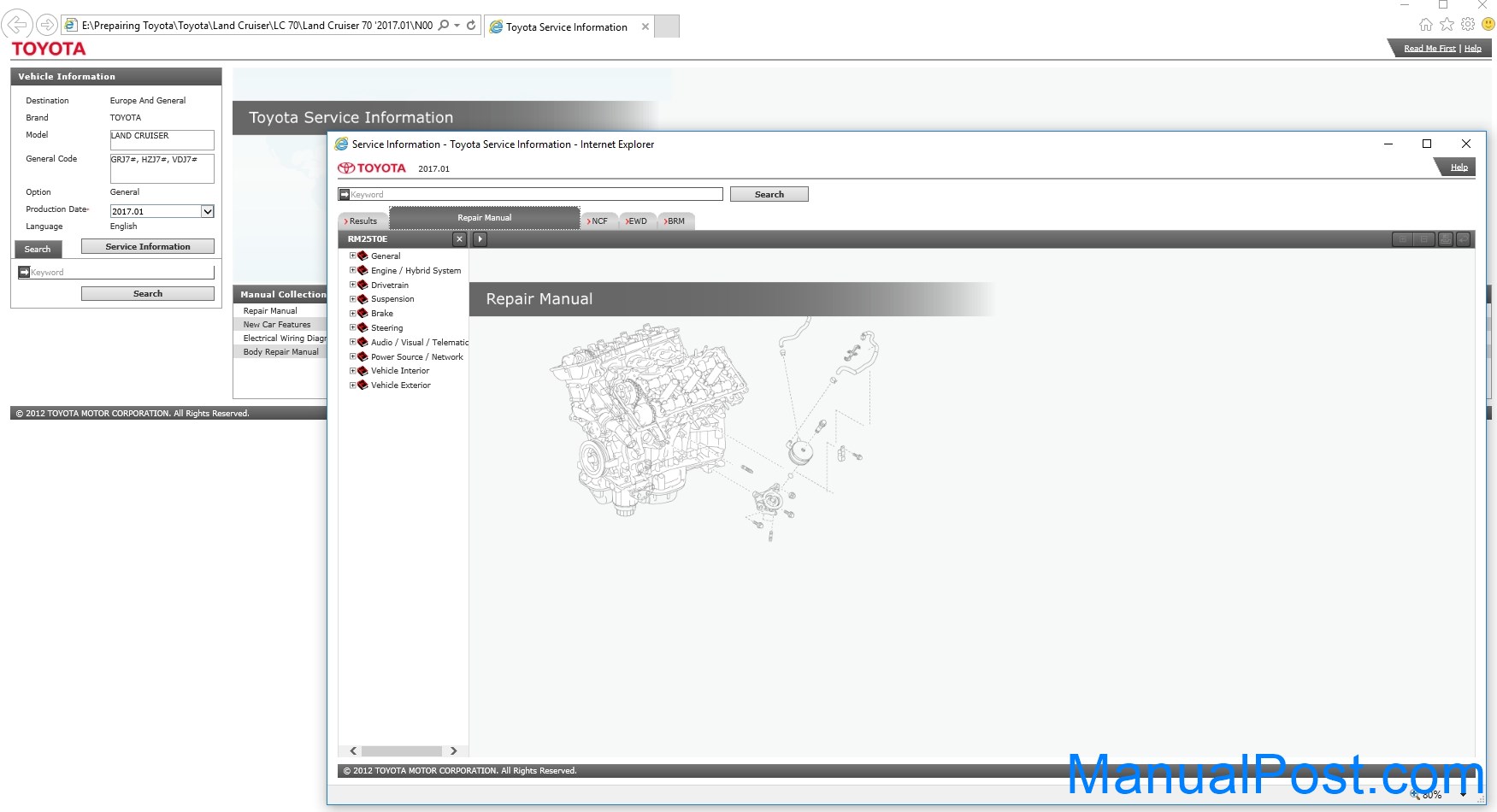Expand the Steering tree node
The image size is (1497, 812).
[352, 327]
